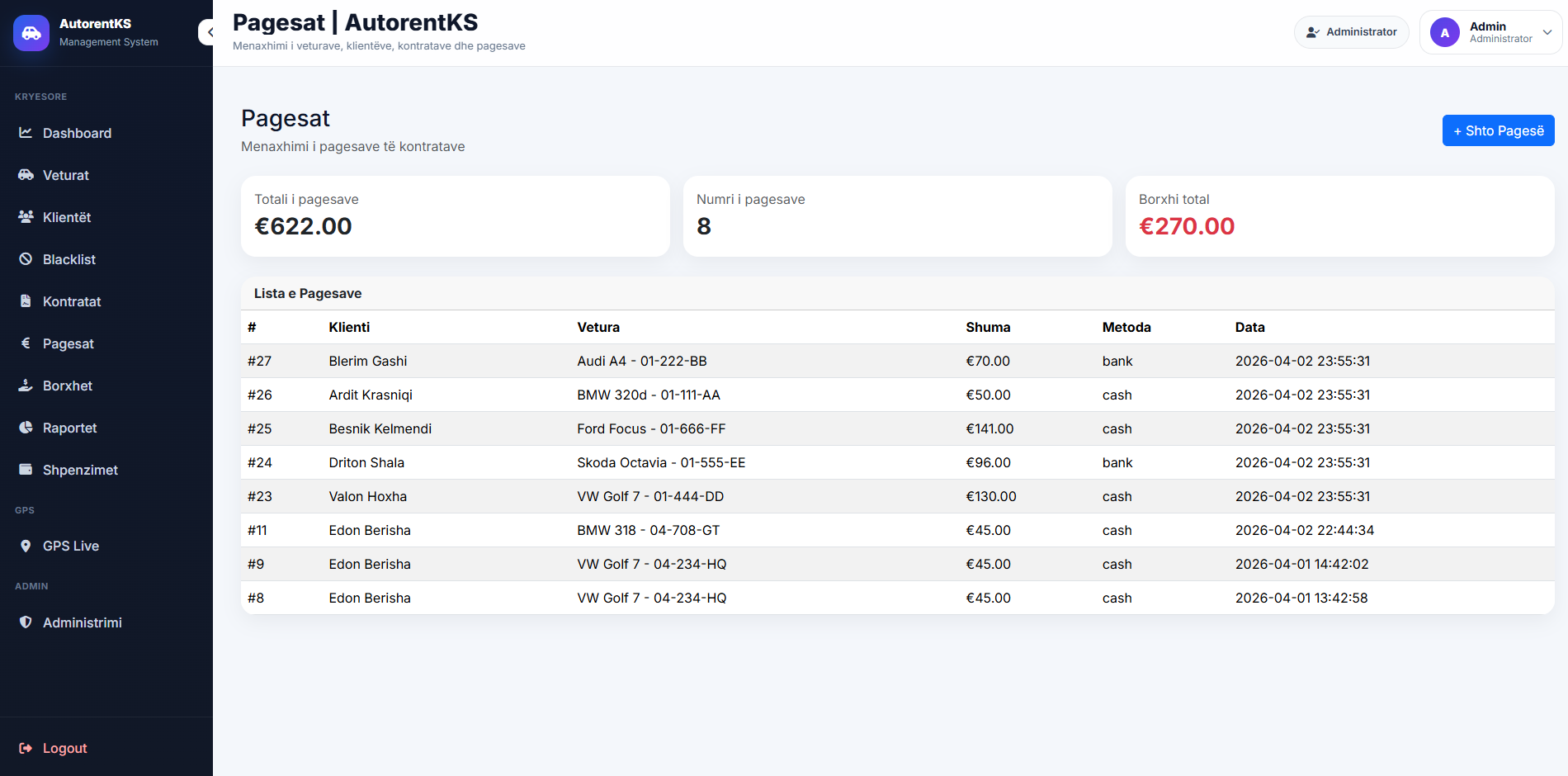Click the Klienti column header
The image size is (1568, 776).
pyautogui.click(x=349, y=327)
